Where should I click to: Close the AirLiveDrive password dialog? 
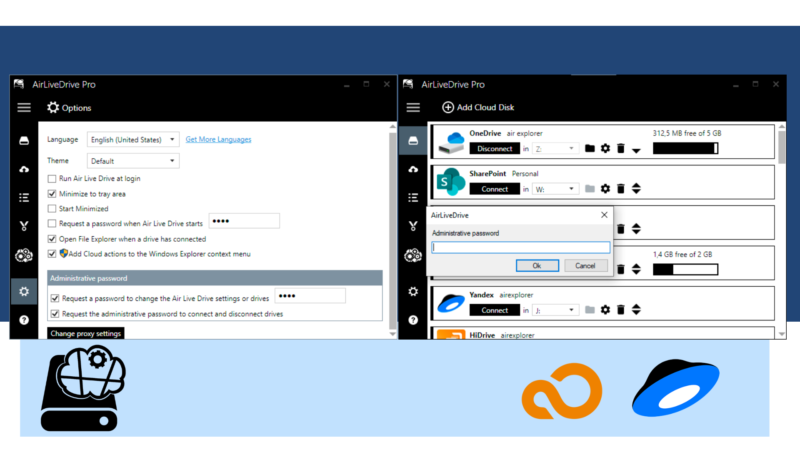[604, 215]
